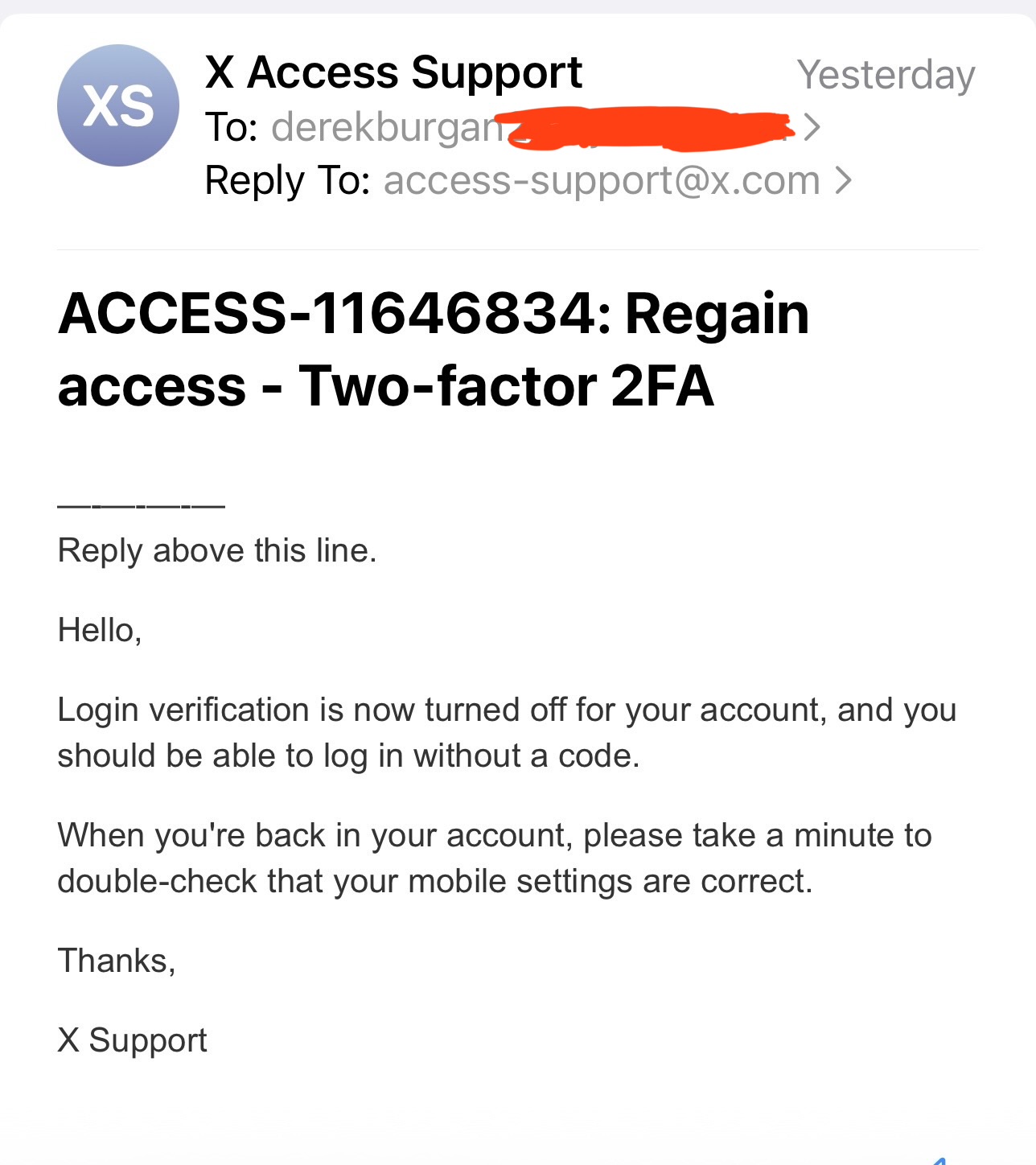Tap the XS sender avatar
Viewport: 1036px width, 1165px height.
click(x=118, y=105)
